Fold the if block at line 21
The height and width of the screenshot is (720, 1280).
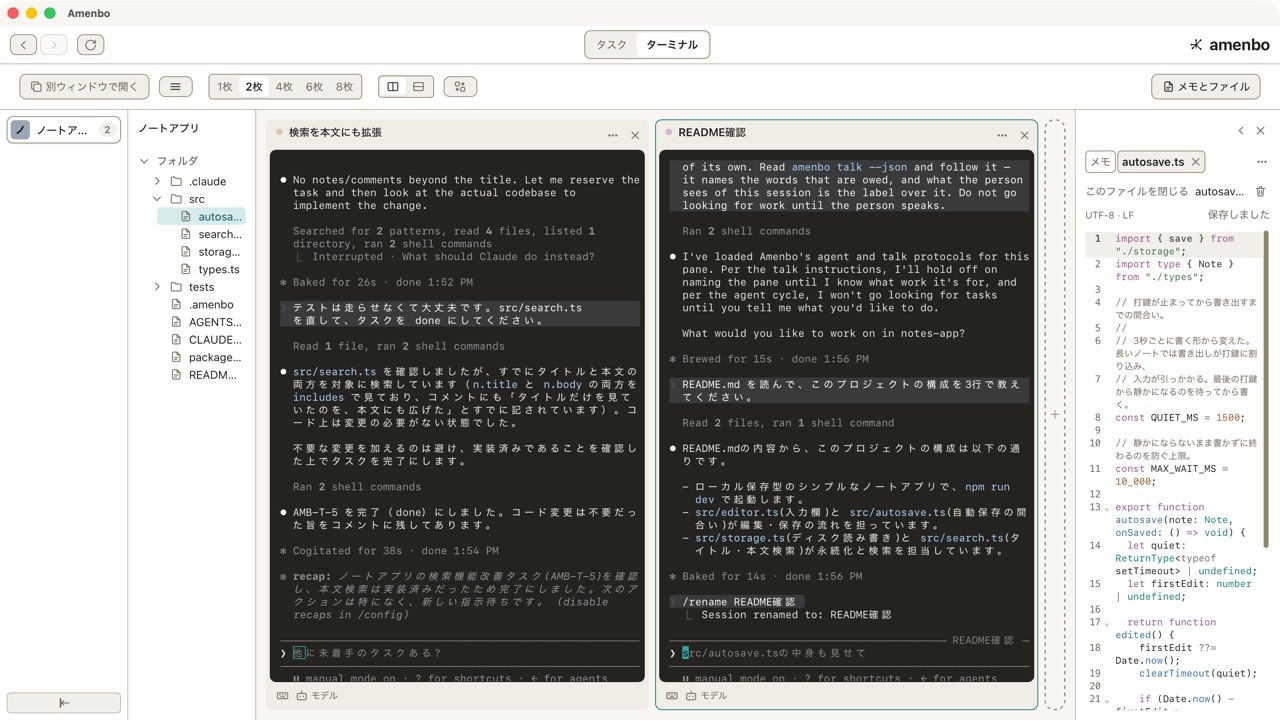pyautogui.click(x=1107, y=699)
